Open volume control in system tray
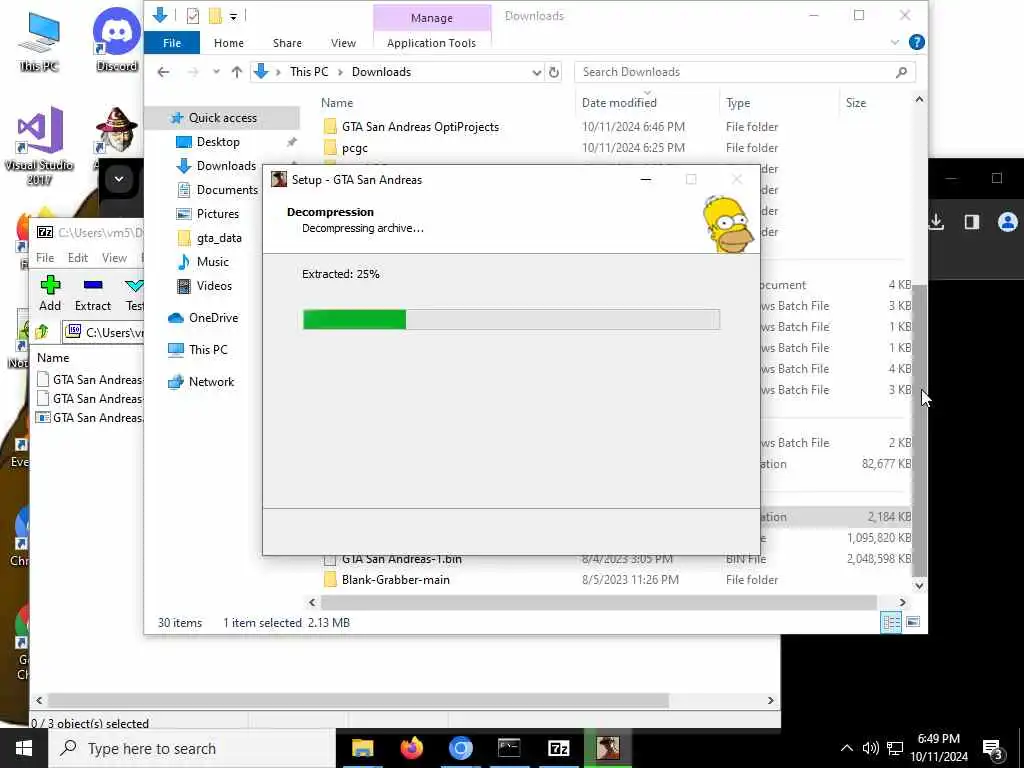The height and width of the screenshot is (768, 1024). (870, 748)
